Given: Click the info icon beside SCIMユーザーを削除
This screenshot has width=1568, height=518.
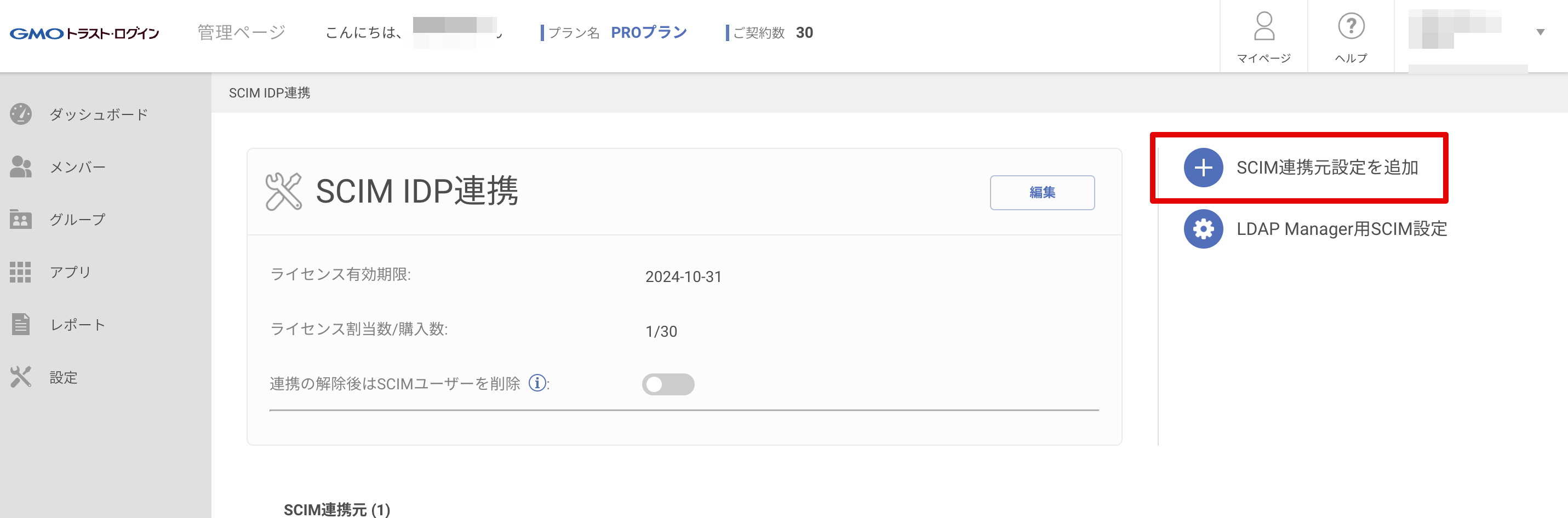Looking at the screenshot, I should [x=537, y=383].
